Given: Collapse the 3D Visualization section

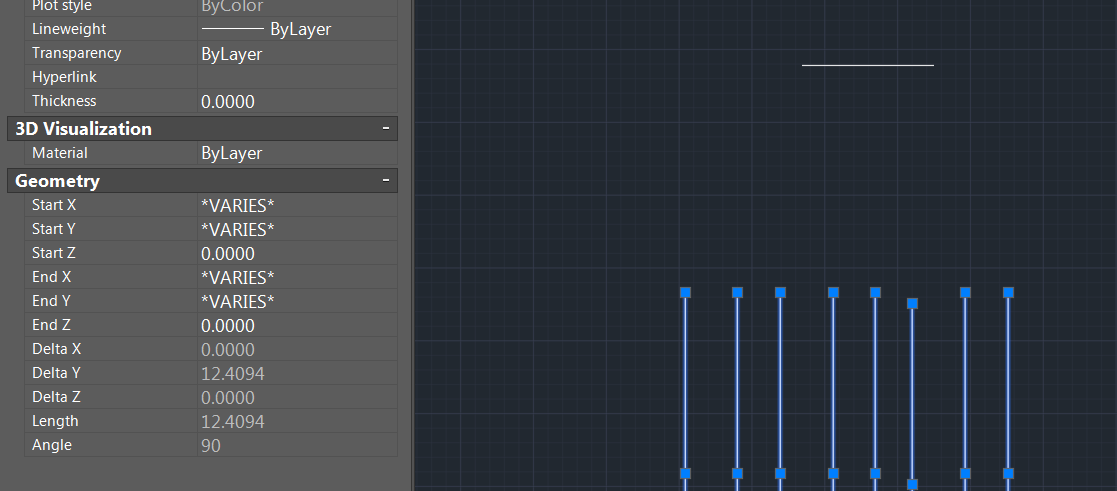Looking at the screenshot, I should [385, 129].
